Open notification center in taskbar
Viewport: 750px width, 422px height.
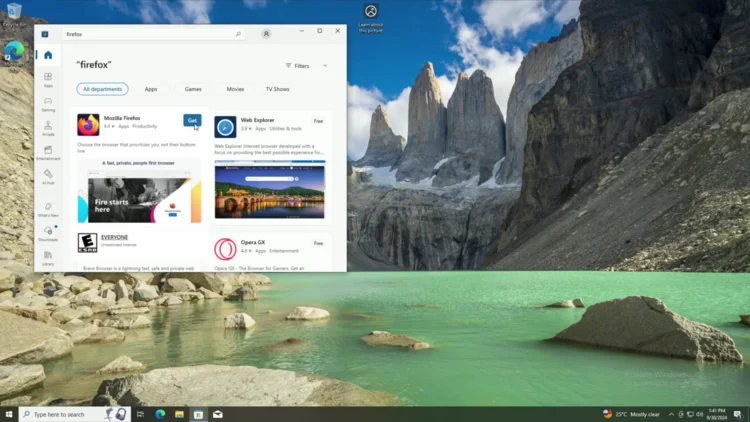(738, 414)
